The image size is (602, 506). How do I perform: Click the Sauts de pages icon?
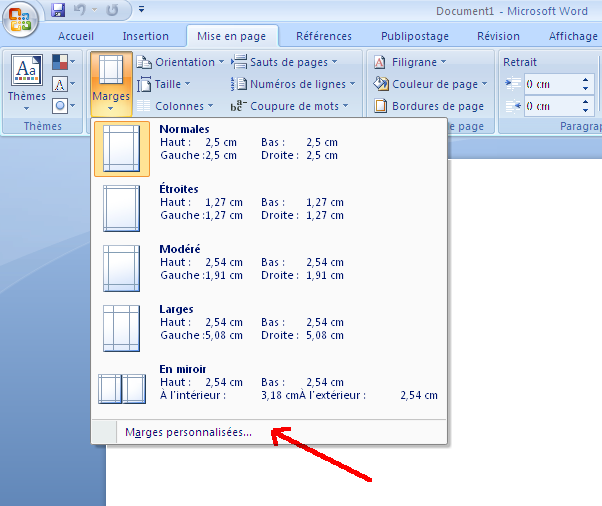coord(239,61)
